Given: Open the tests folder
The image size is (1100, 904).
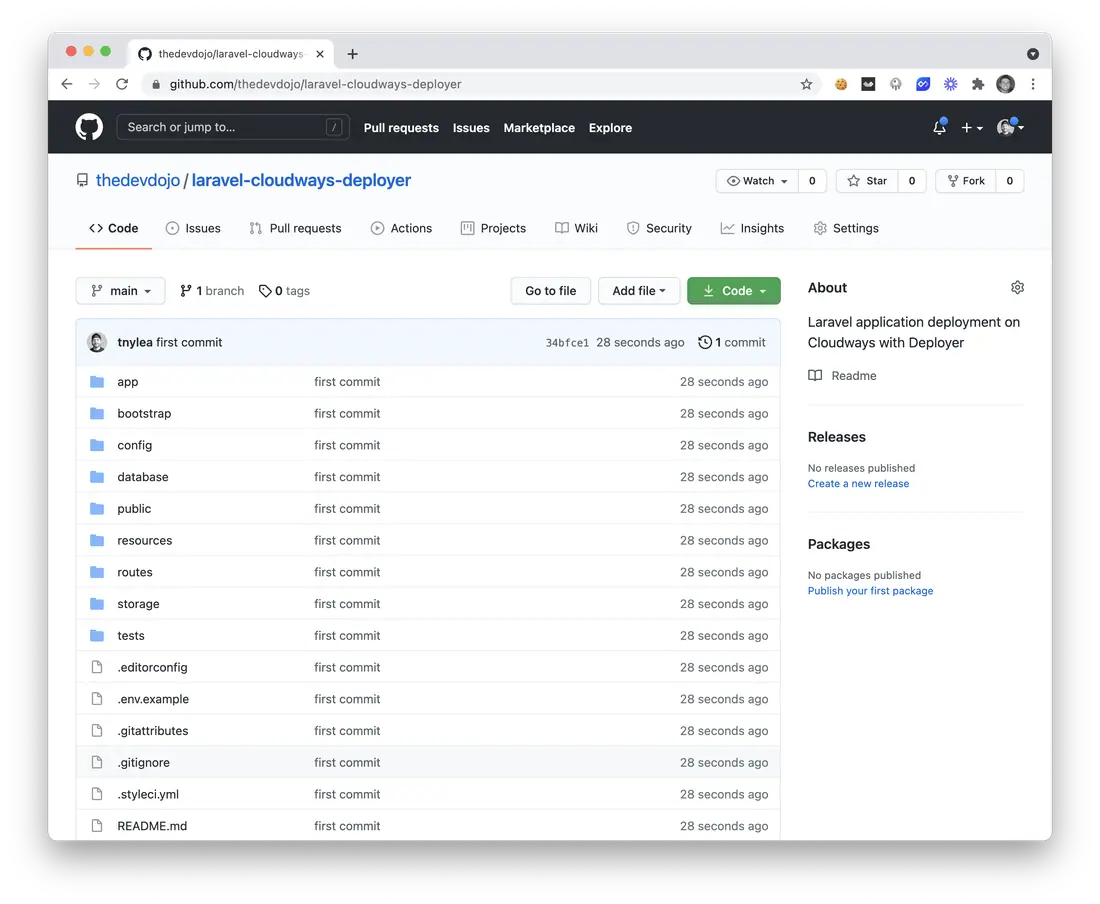Looking at the screenshot, I should point(130,636).
